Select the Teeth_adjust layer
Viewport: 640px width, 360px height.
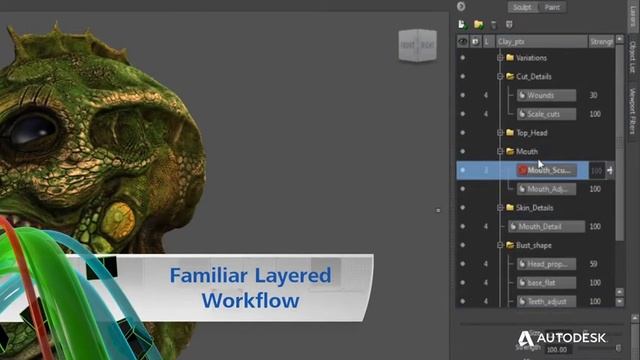click(x=546, y=302)
